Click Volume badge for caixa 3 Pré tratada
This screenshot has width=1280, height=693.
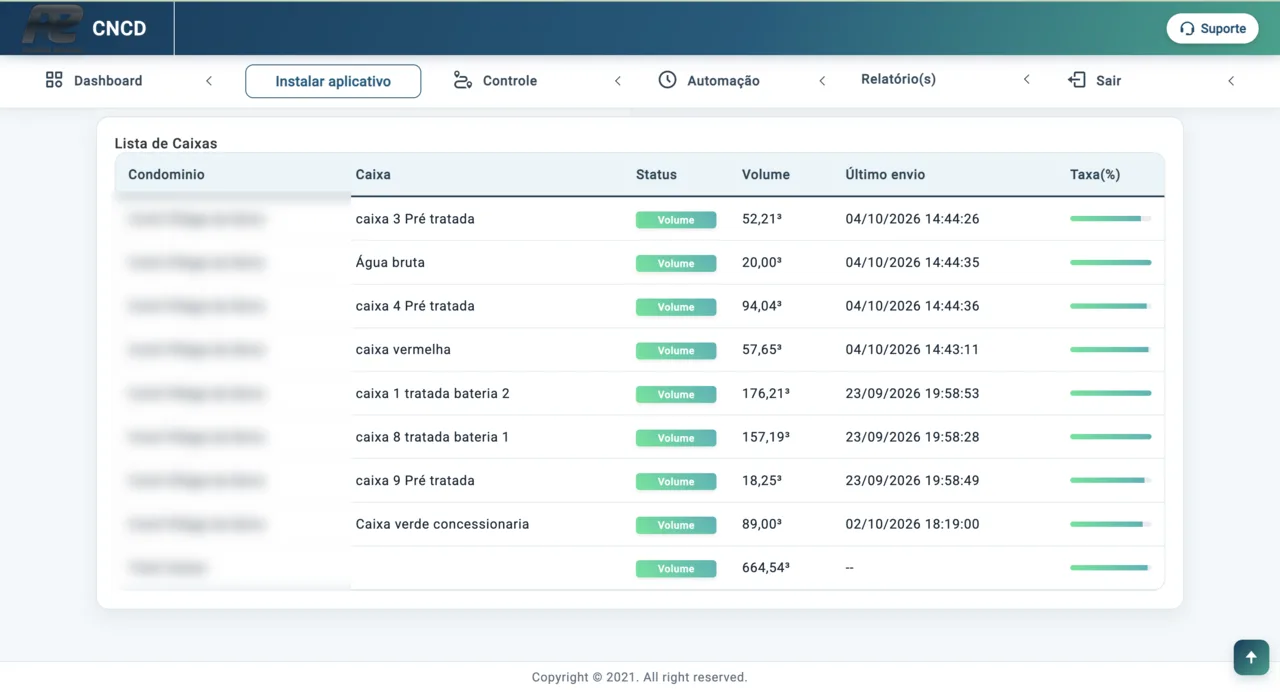point(676,219)
